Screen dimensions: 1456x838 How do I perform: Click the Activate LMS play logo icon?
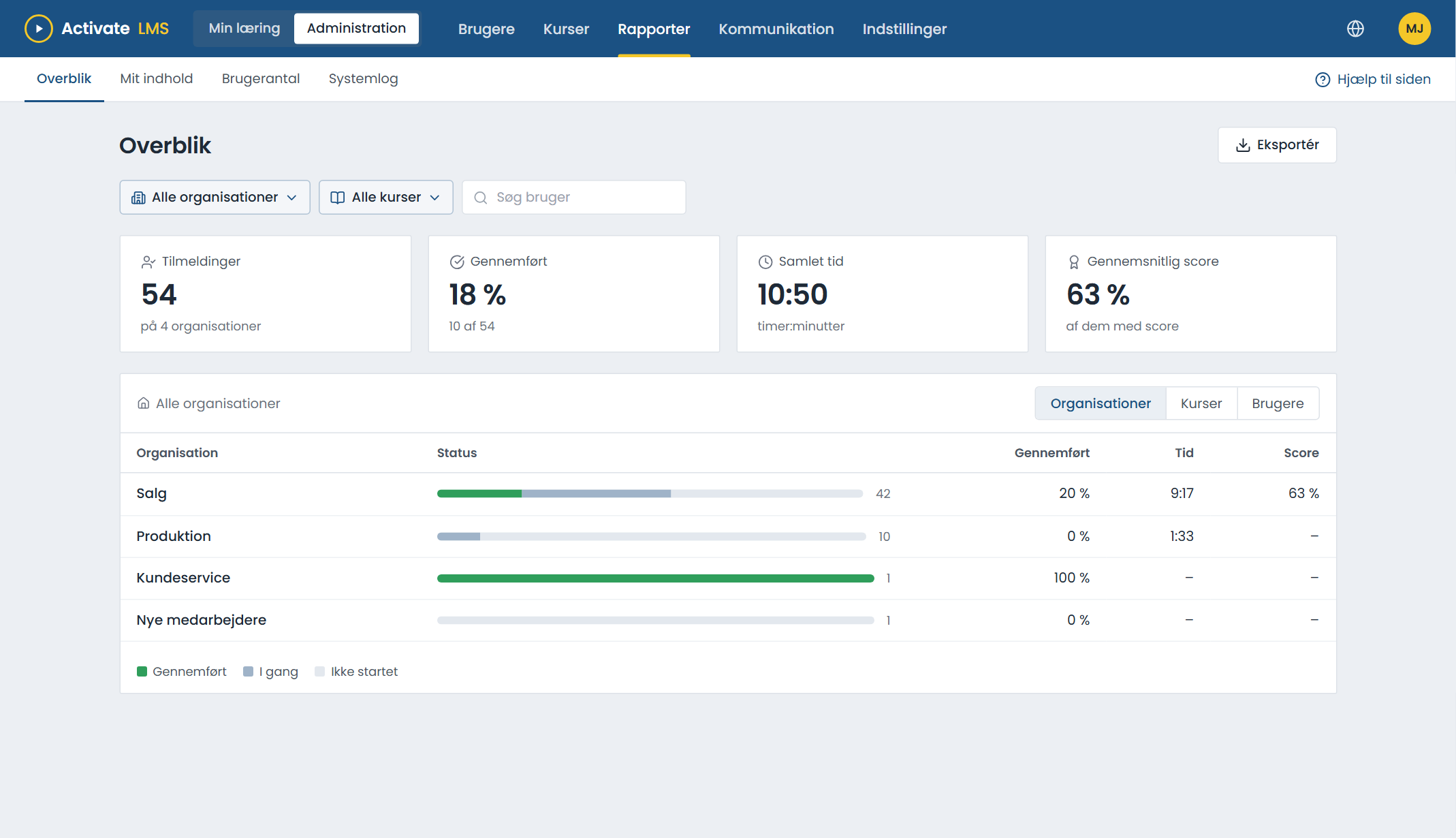point(39,29)
